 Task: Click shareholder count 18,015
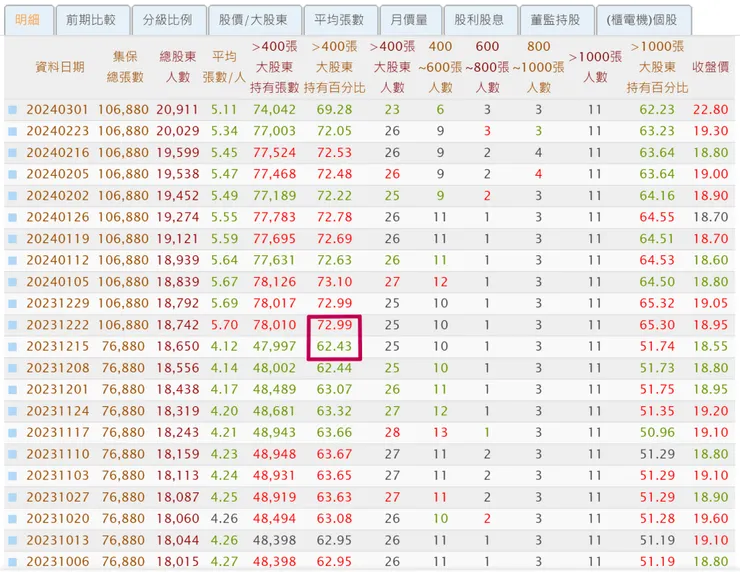(x=177, y=562)
